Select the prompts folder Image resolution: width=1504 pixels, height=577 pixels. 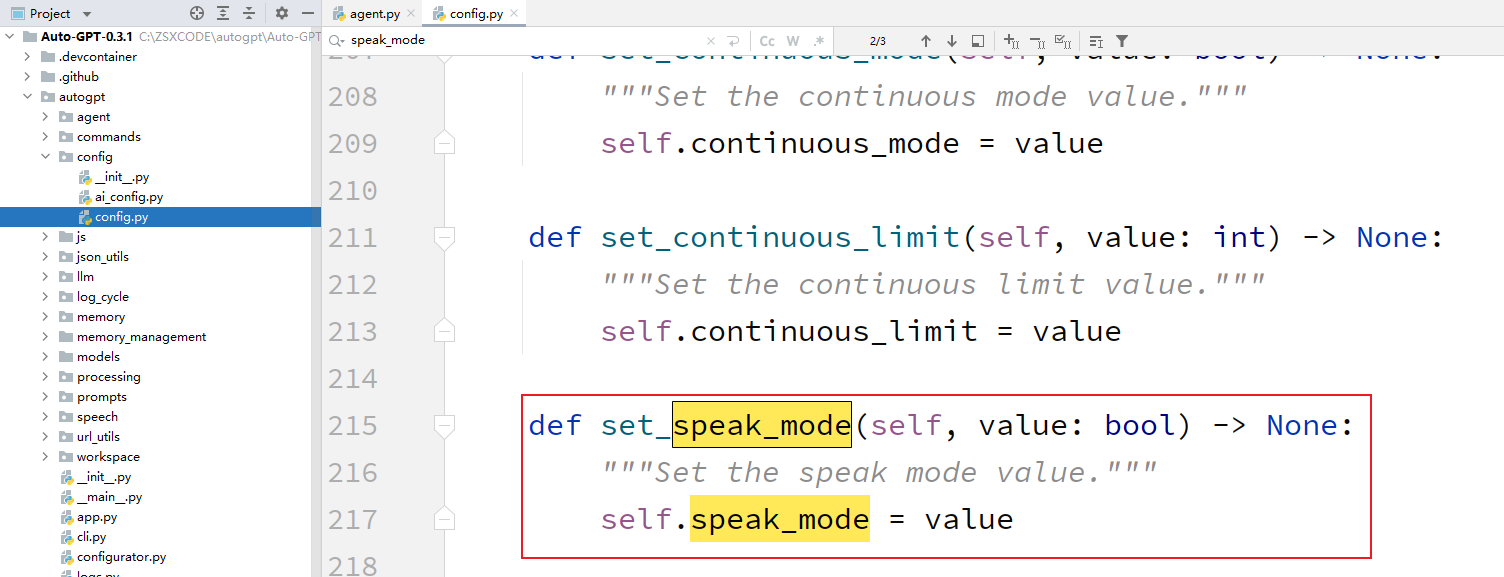pos(101,397)
